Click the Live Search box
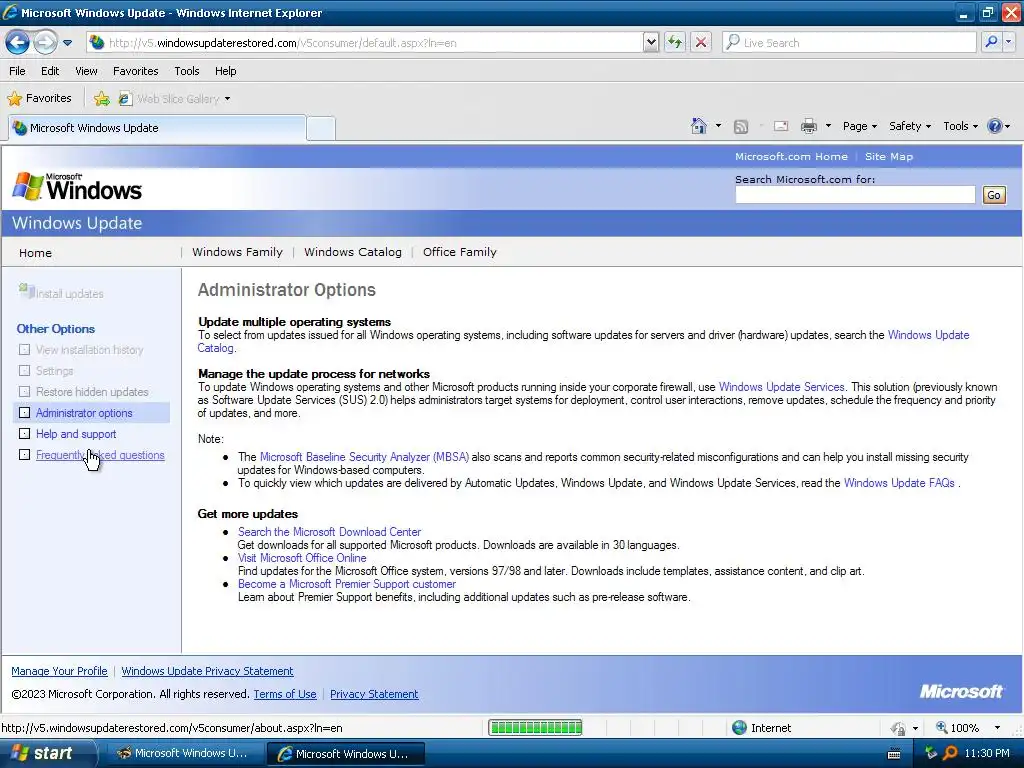The width and height of the screenshot is (1024, 768). (849, 42)
